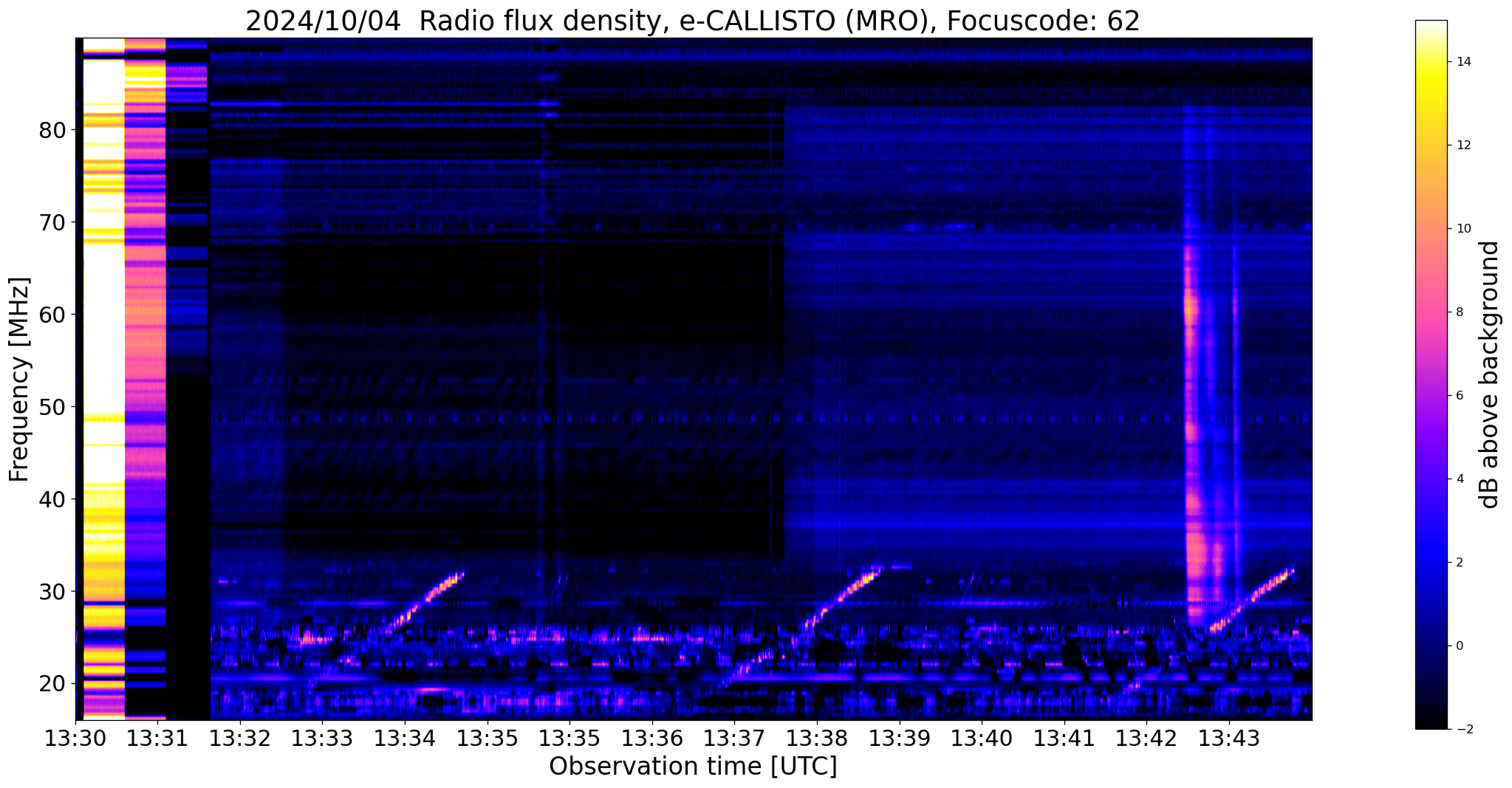The image size is (1512, 788).
Task: Click the 'Frequency [MHz]' y-axis label
Action: (x=19, y=380)
